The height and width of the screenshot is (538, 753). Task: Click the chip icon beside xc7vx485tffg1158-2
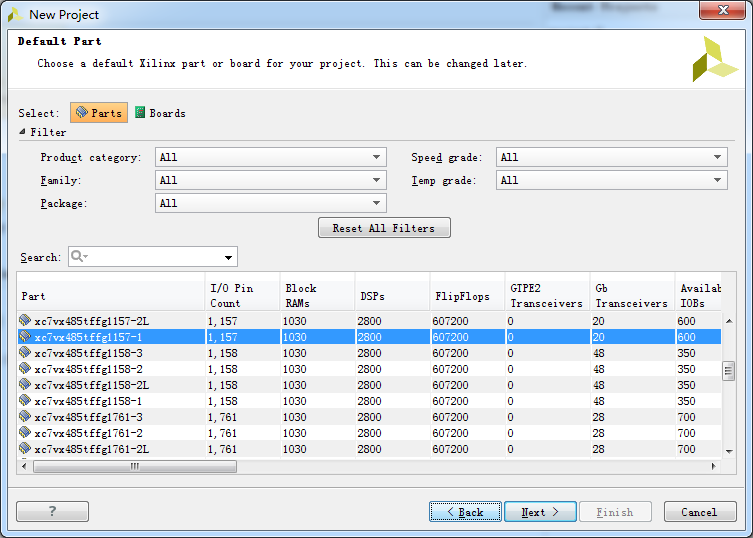(x=25, y=368)
